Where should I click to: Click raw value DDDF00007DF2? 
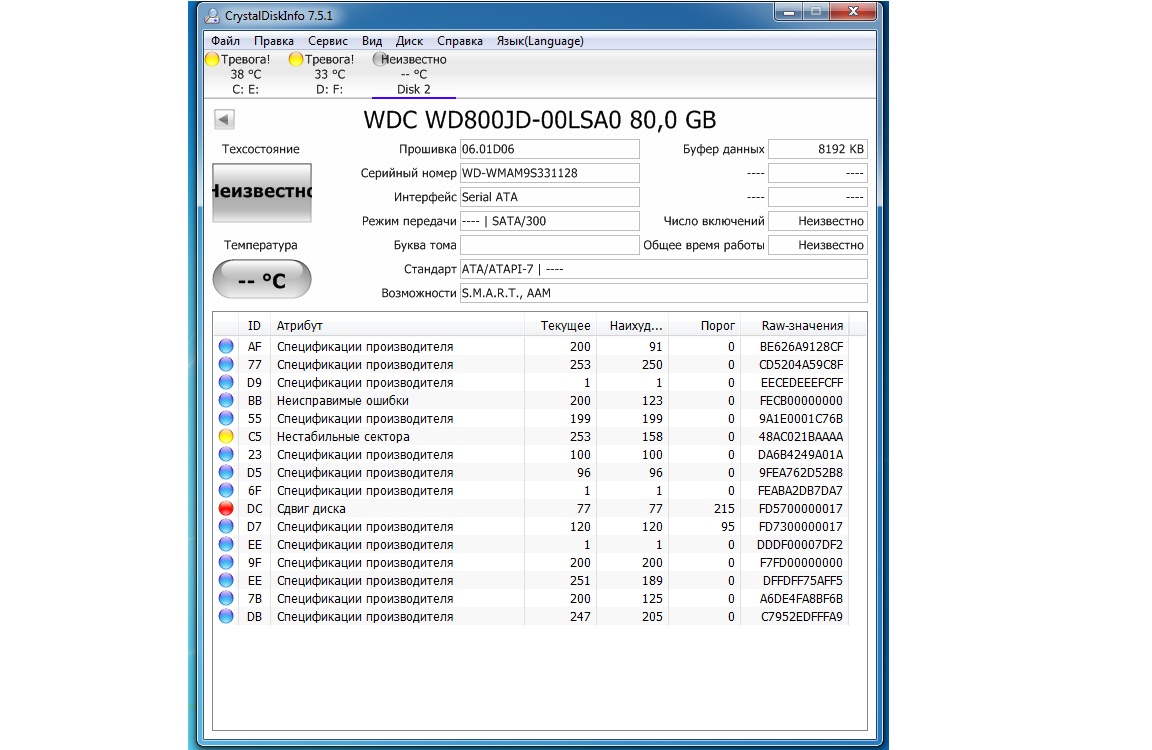[800, 544]
